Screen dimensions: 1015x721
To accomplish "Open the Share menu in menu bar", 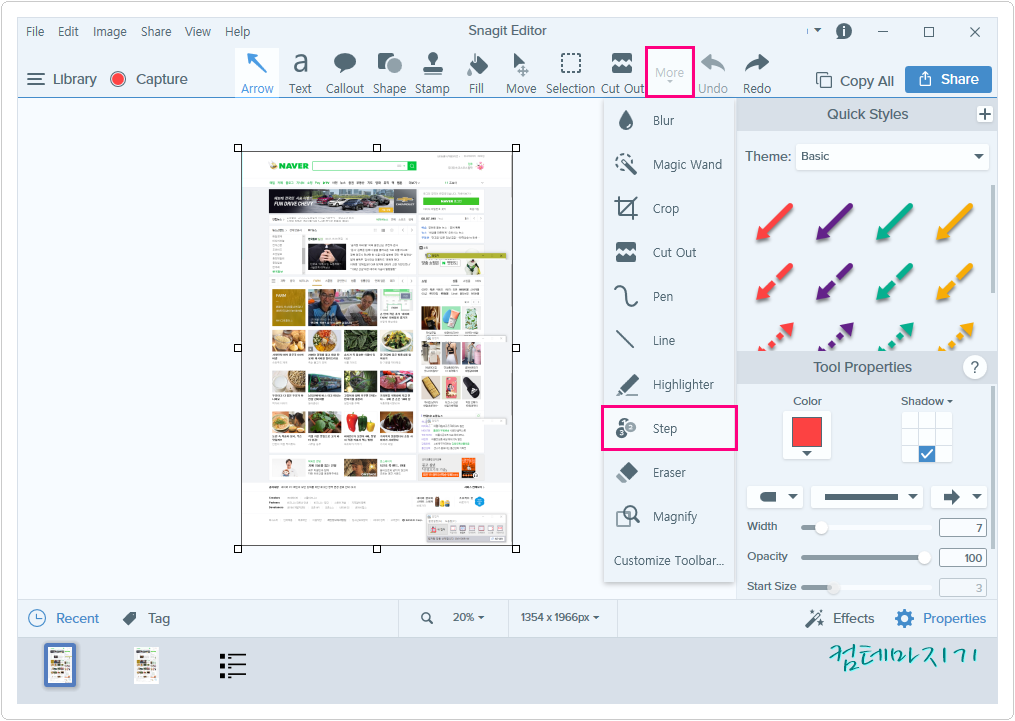I will 156,31.
